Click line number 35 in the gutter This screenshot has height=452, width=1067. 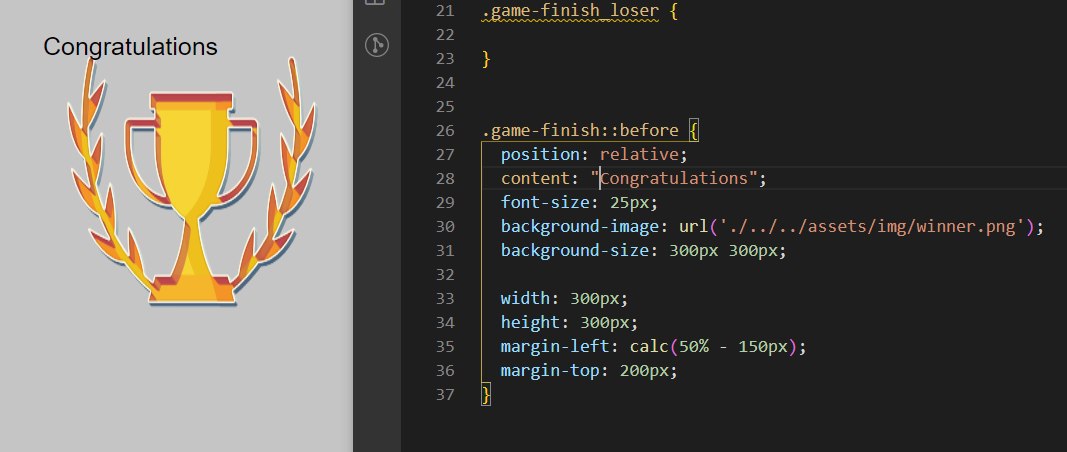444,346
